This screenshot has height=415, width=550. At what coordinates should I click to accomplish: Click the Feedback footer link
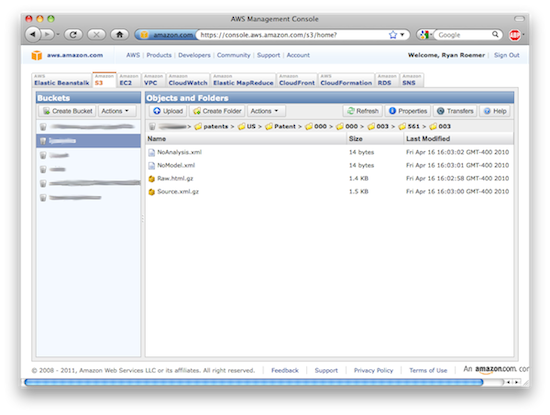pyautogui.click(x=285, y=370)
